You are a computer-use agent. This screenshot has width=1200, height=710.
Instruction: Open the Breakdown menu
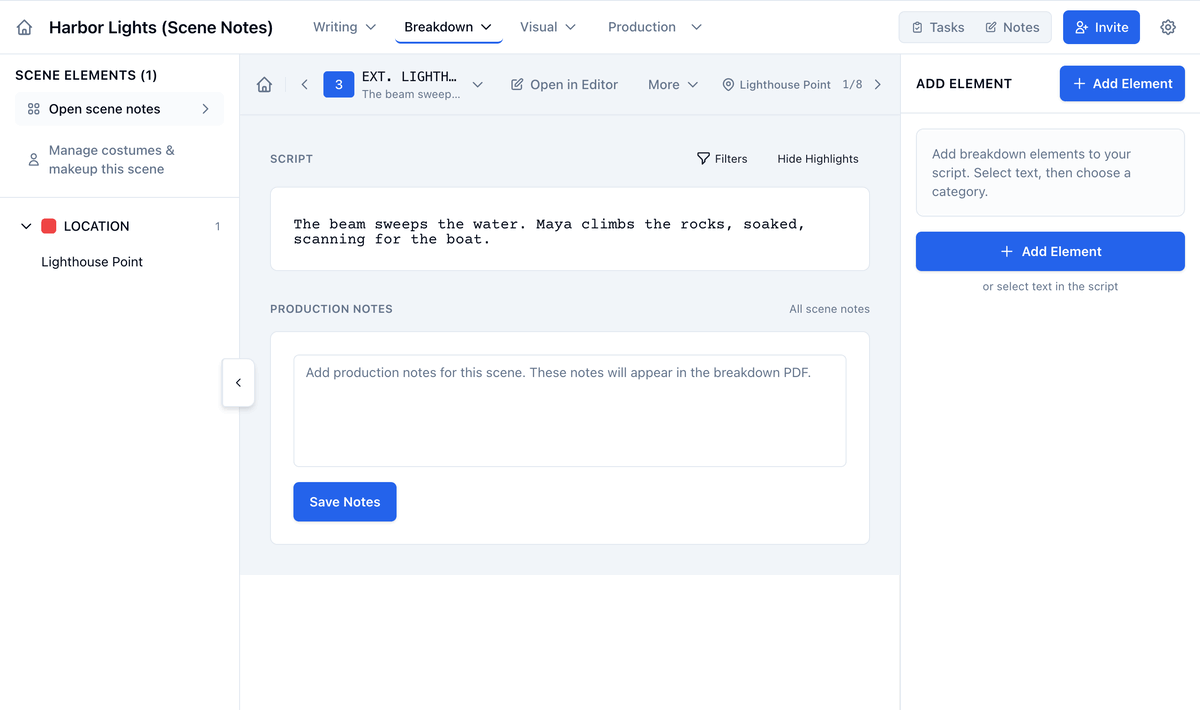click(x=448, y=27)
